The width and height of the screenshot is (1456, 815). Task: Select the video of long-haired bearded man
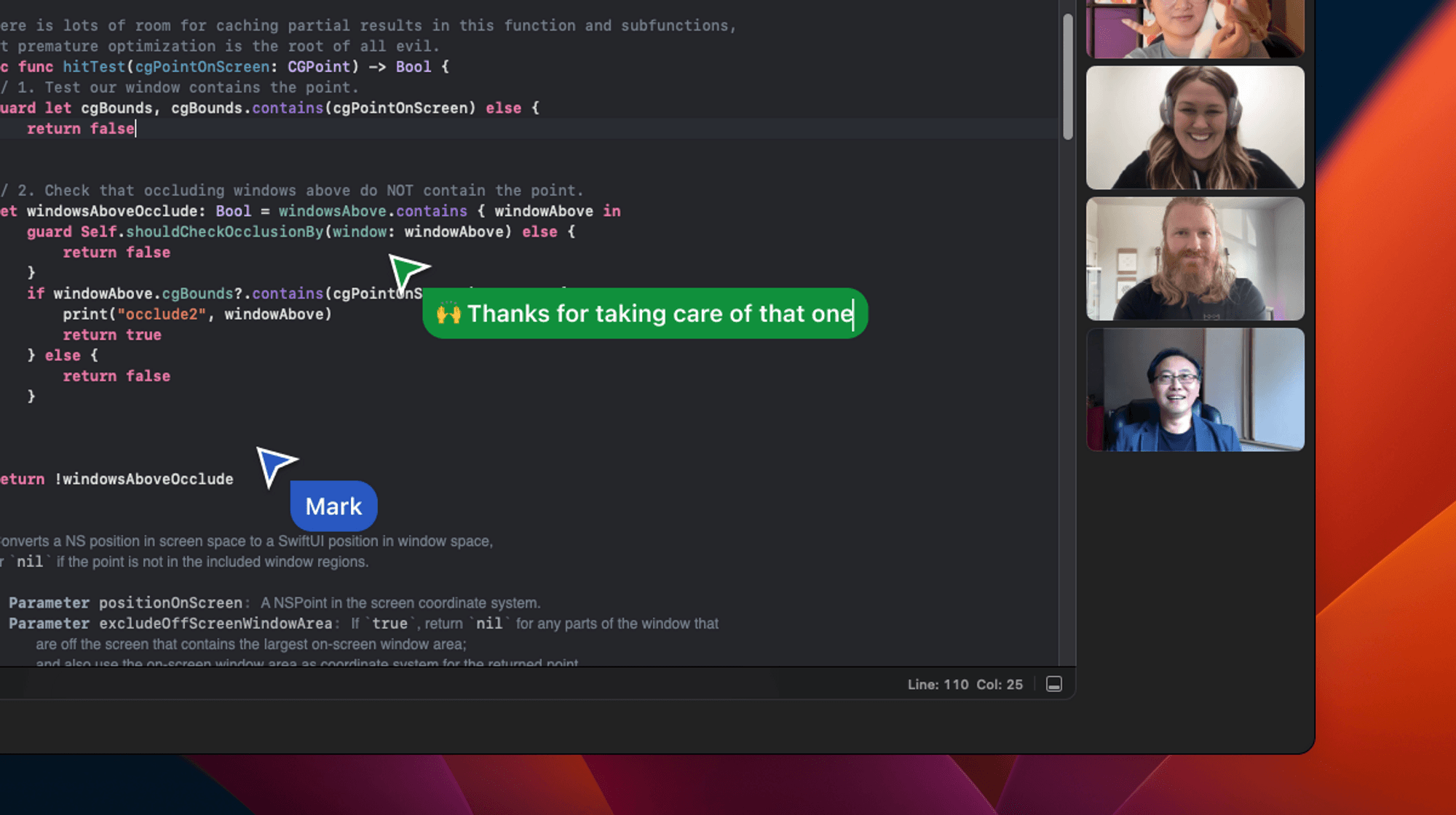(1195, 258)
